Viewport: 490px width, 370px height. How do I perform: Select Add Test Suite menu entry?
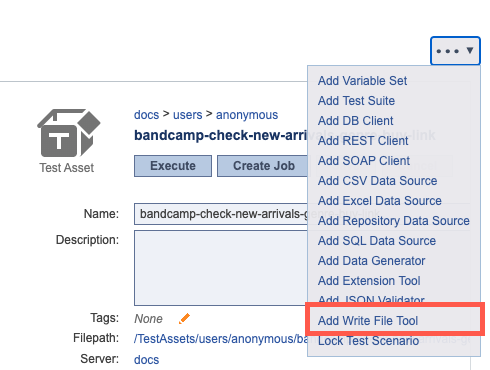coord(356,101)
